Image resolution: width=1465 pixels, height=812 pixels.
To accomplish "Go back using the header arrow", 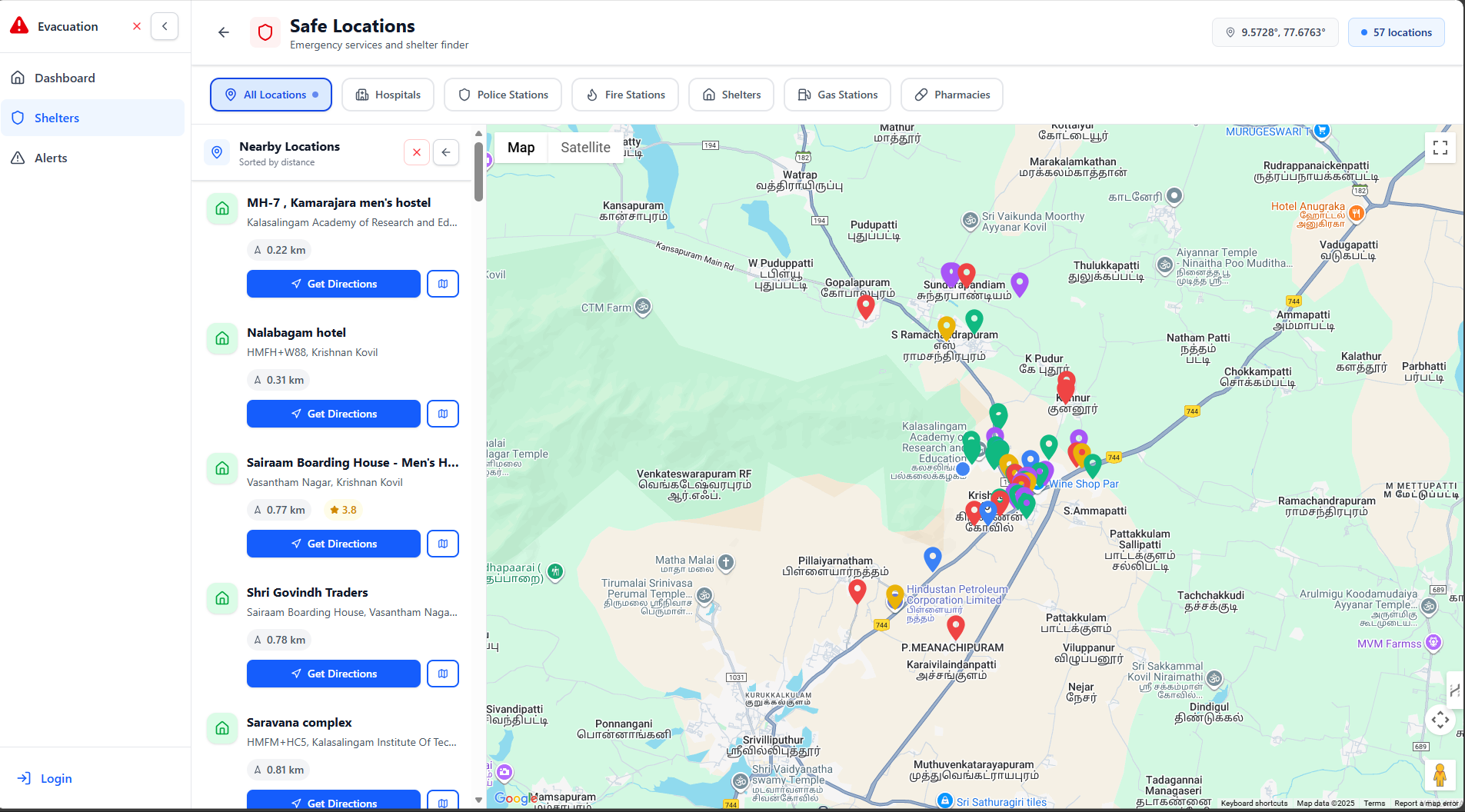I will tap(224, 32).
